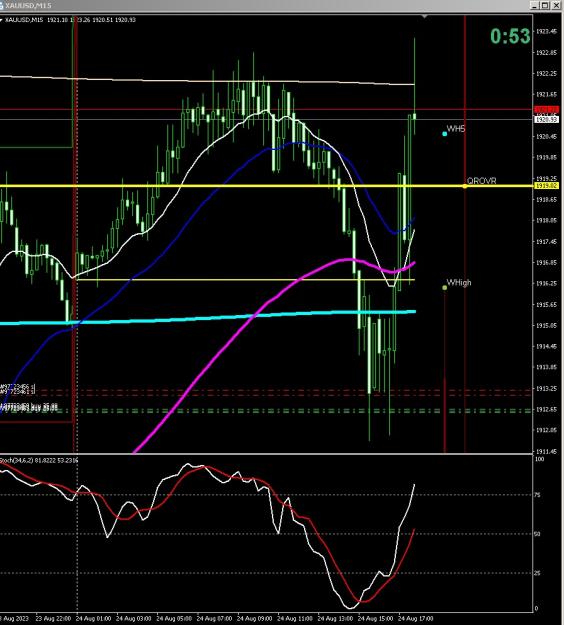The width and height of the screenshot is (564, 625).
Task: Minimize the XAUUSD,M15 chart window
Action: (536, 5)
